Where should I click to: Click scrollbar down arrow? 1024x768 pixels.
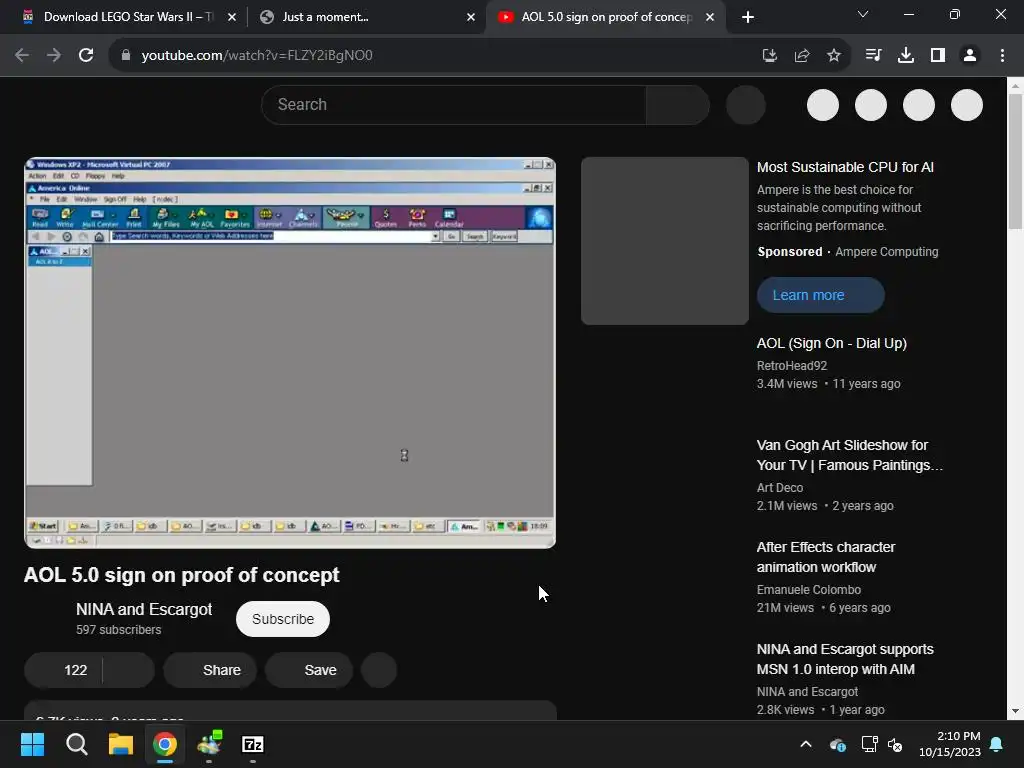click(1015, 711)
